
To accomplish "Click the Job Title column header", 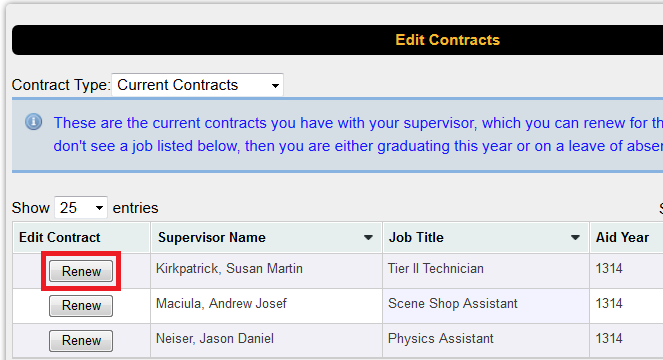I will [486, 237].
